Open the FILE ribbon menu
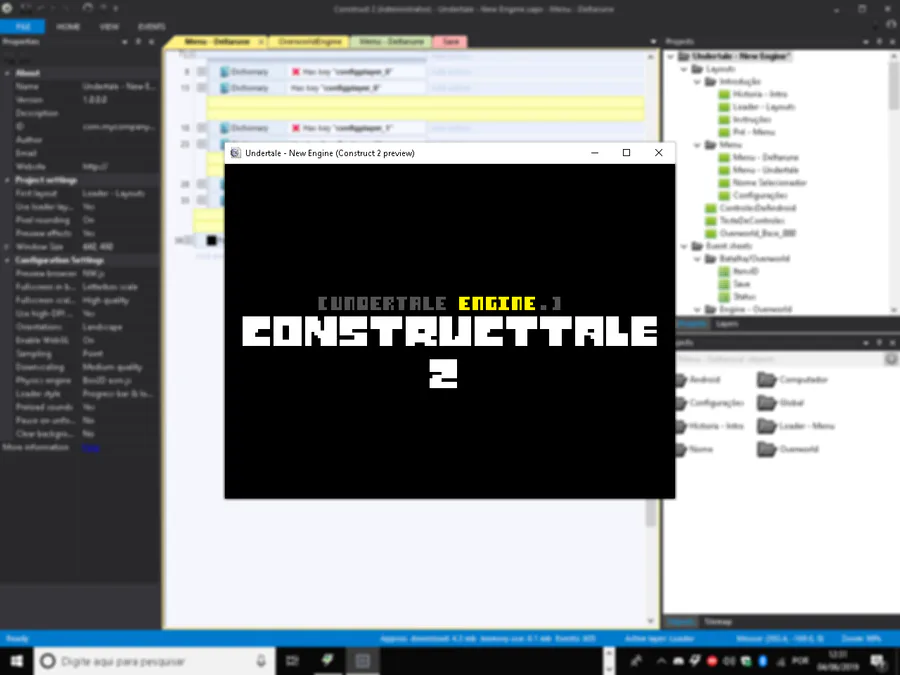This screenshot has height=675, width=900. (x=22, y=26)
